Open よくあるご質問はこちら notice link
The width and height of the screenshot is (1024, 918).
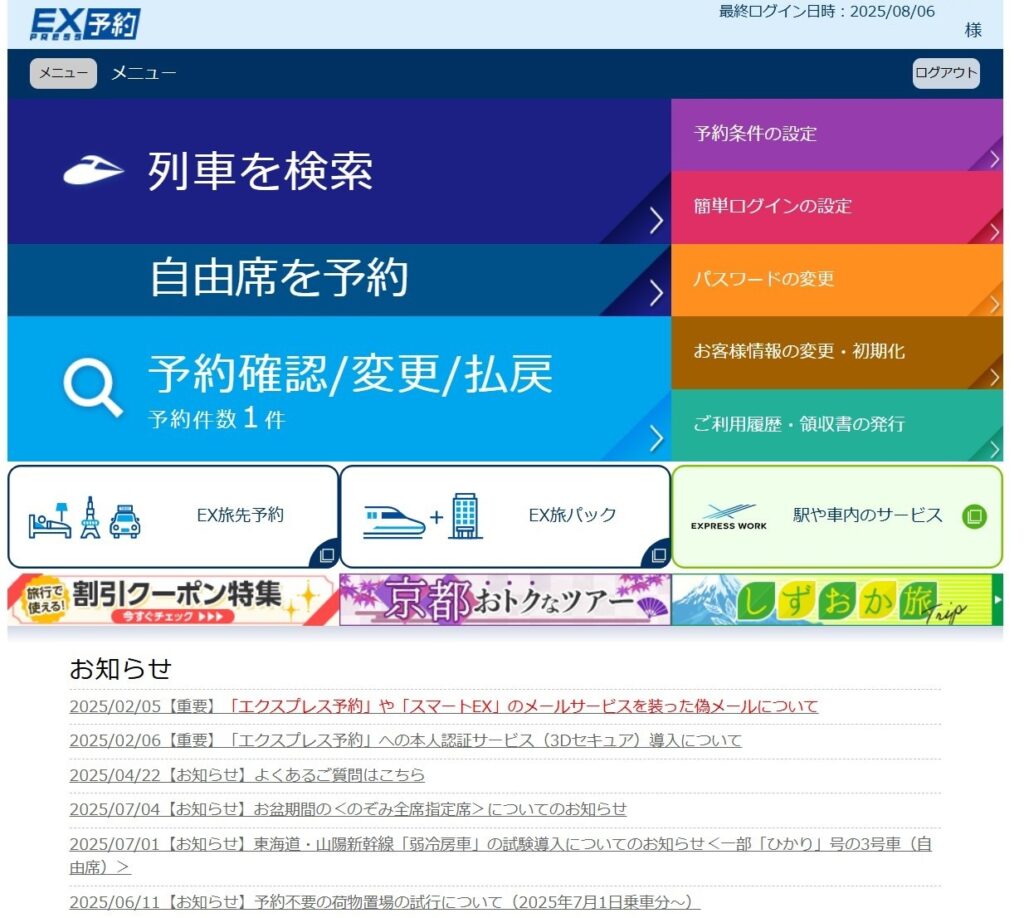click(x=247, y=775)
